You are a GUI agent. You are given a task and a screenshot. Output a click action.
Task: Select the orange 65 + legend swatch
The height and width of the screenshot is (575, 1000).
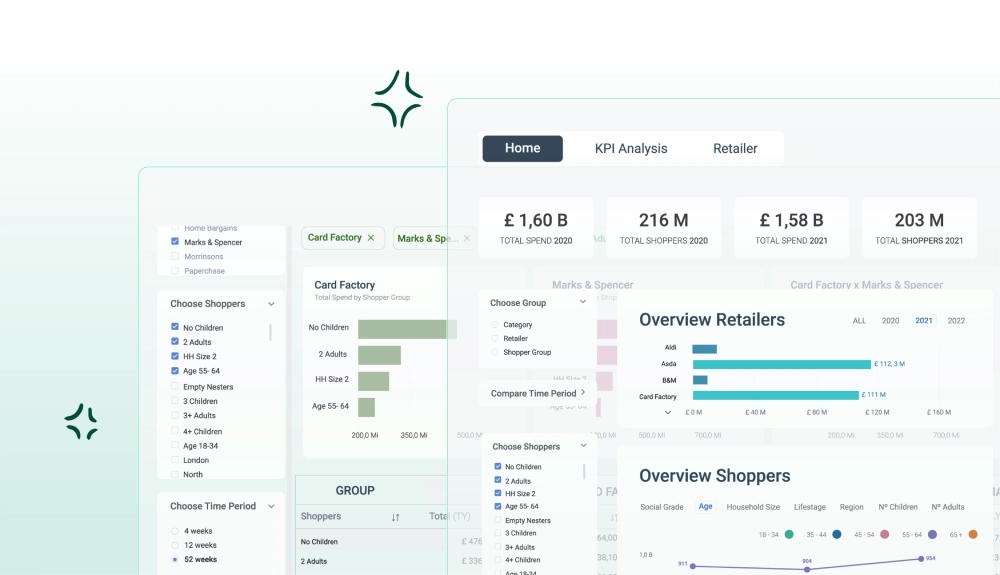973,535
